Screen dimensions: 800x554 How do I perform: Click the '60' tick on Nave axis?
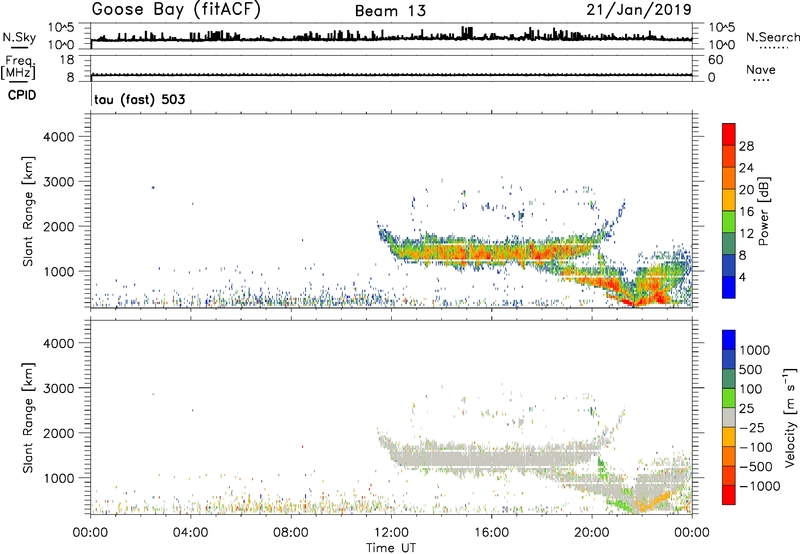(715, 60)
